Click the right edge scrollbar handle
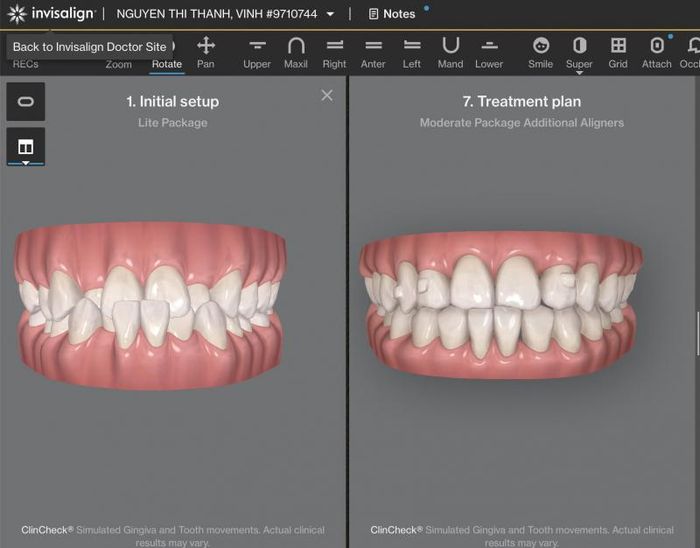This screenshot has width=700, height=548. pyautogui.click(x=698, y=333)
